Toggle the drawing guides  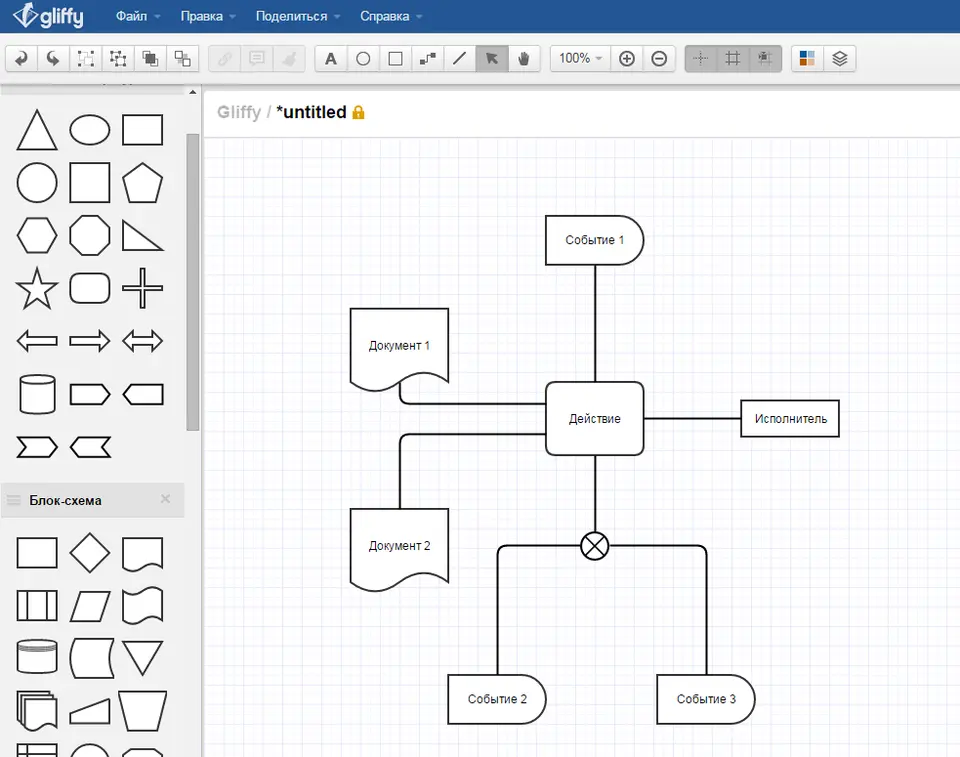701,59
